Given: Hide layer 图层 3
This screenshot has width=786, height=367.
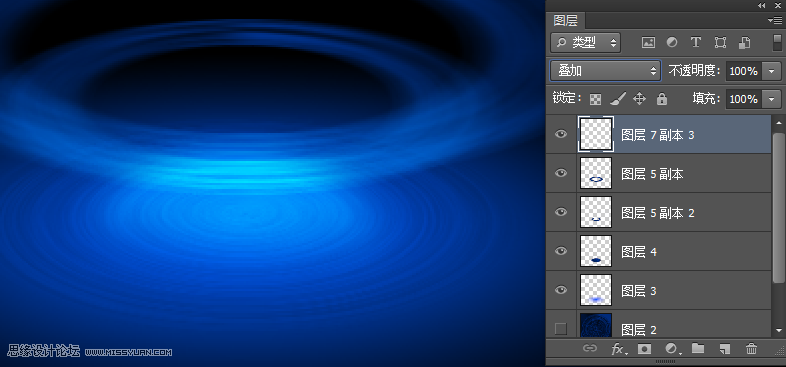Looking at the screenshot, I should tap(561, 290).
